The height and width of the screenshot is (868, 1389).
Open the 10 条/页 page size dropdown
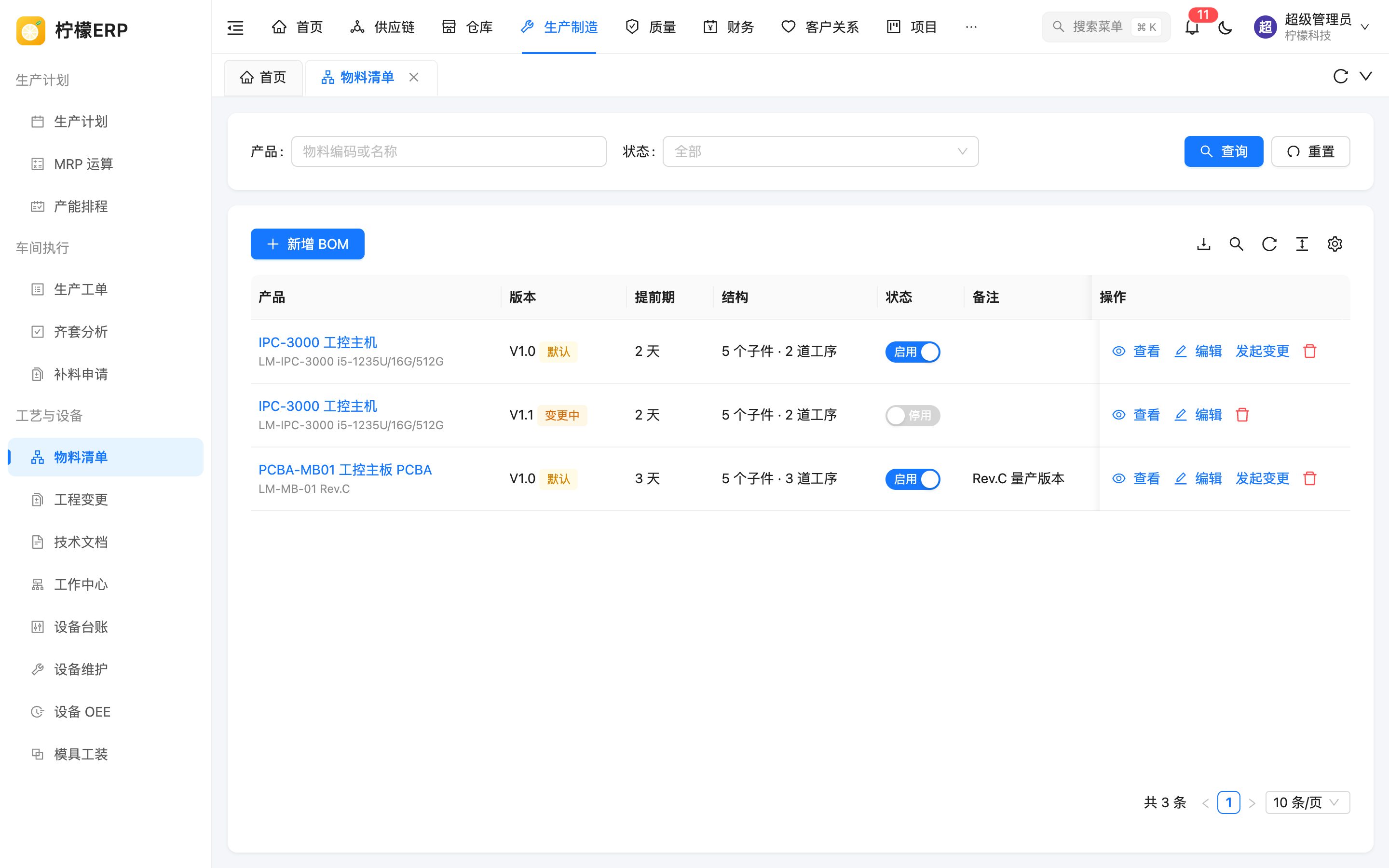1307,802
